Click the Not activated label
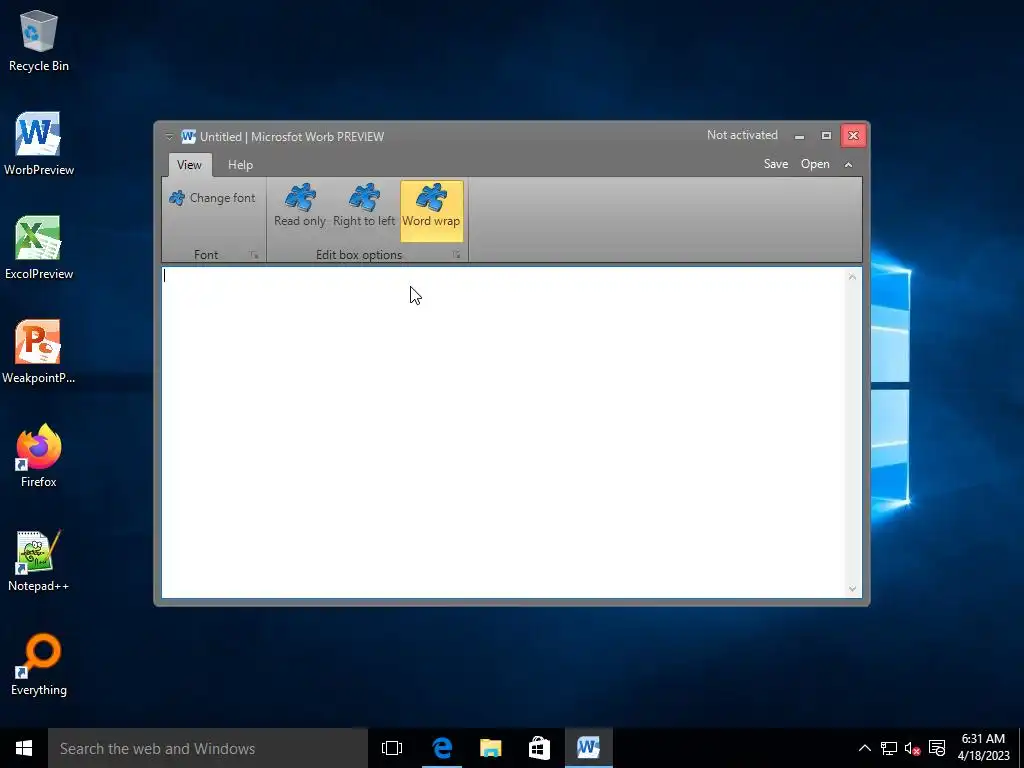Image resolution: width=1024 pixels, height=768 pixels. tap(742, 135)
